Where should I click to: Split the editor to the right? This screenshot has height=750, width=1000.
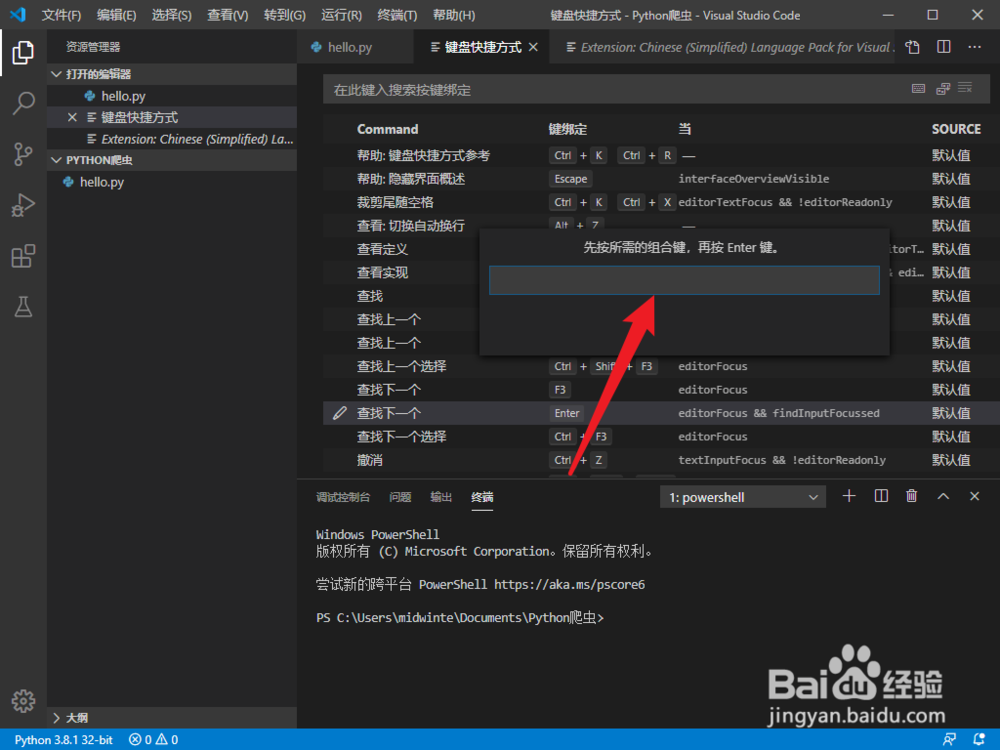(x=944, y=47)
